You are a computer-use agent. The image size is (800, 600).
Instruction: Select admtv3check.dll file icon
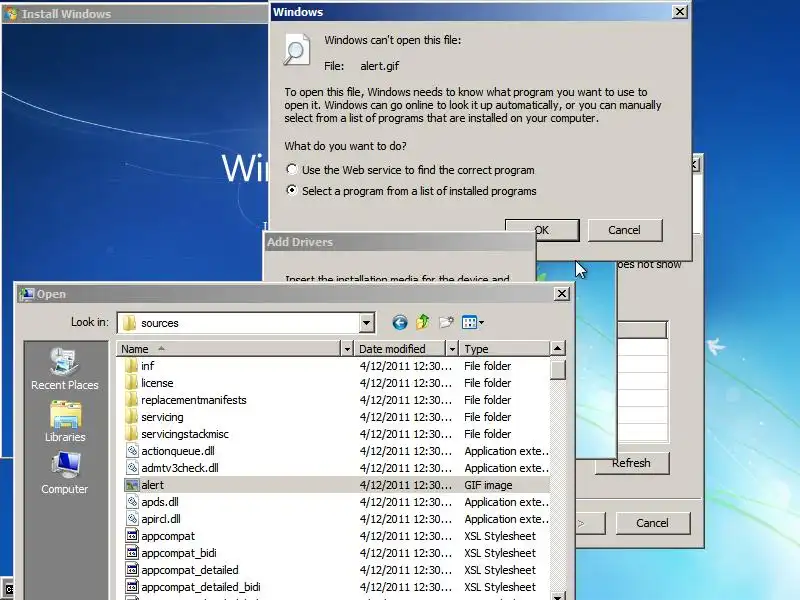(132, 467)
